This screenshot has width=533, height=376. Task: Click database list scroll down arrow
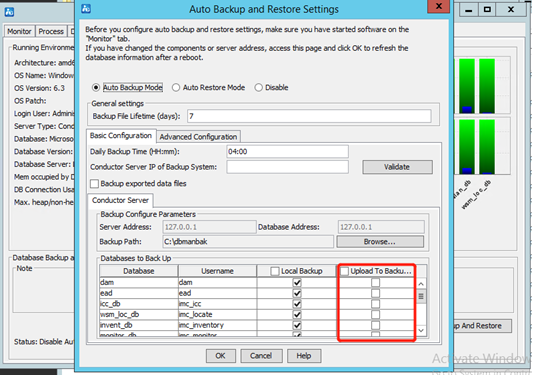[x=421, y=330]
